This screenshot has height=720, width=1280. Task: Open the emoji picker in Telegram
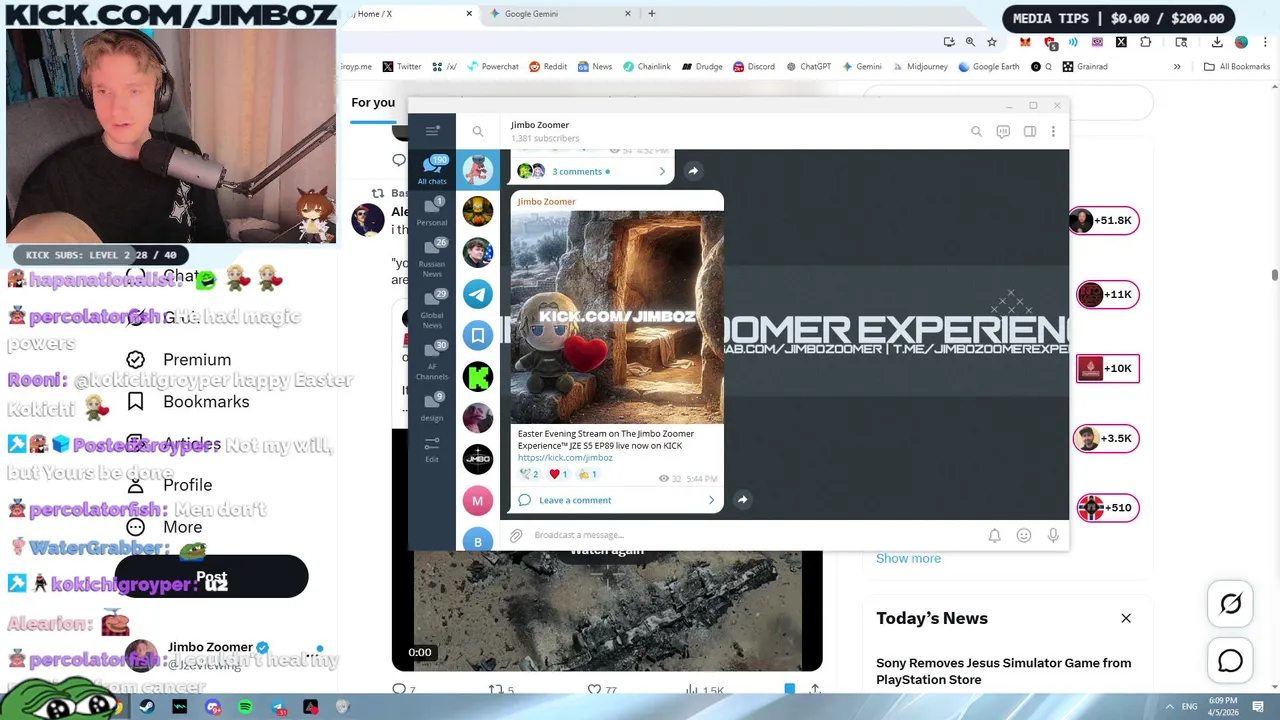tap(1024, 535)
